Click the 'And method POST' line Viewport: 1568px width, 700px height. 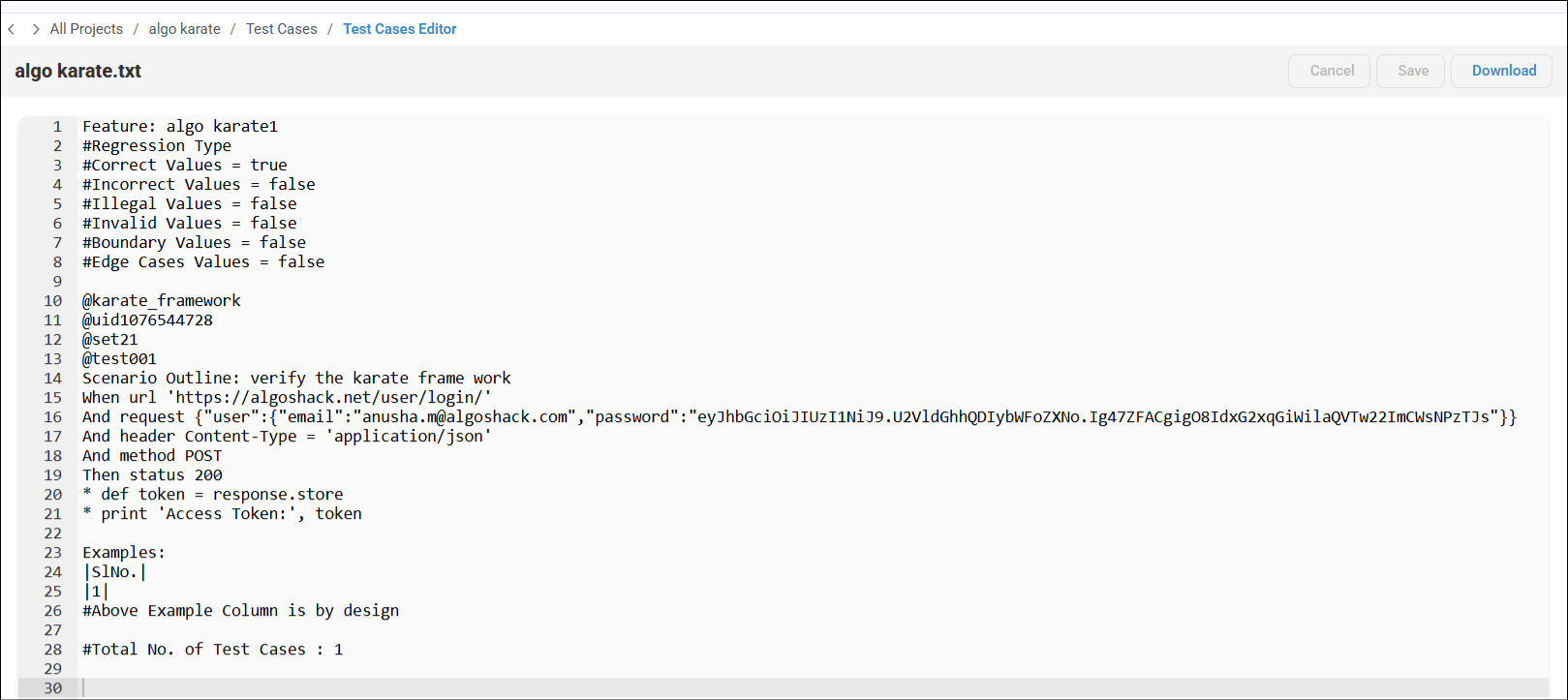tap(152, 455)
